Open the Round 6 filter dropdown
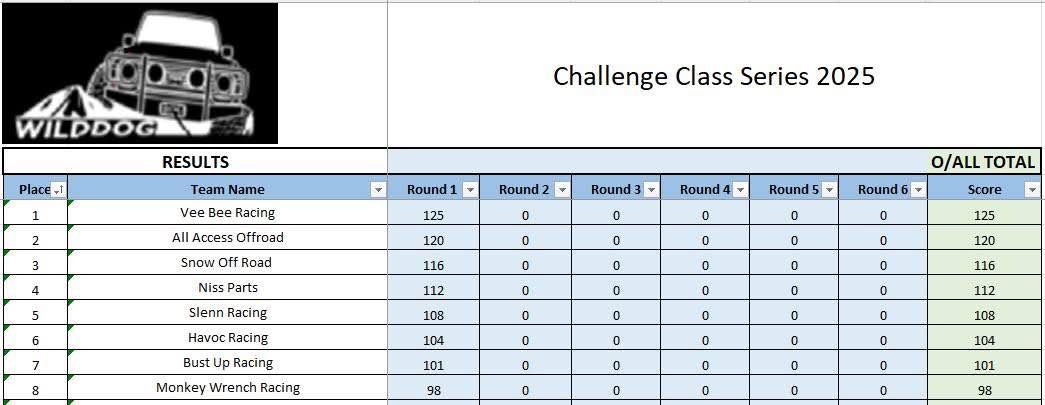1045x405 pixels. click(x=919, y=190)
